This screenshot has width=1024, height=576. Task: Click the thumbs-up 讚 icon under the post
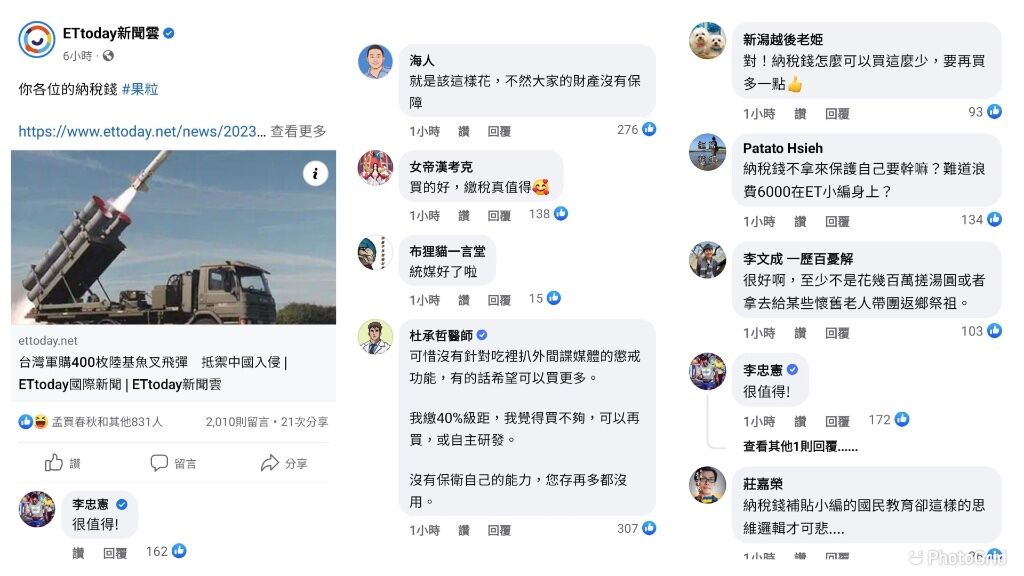coord(54,463)
